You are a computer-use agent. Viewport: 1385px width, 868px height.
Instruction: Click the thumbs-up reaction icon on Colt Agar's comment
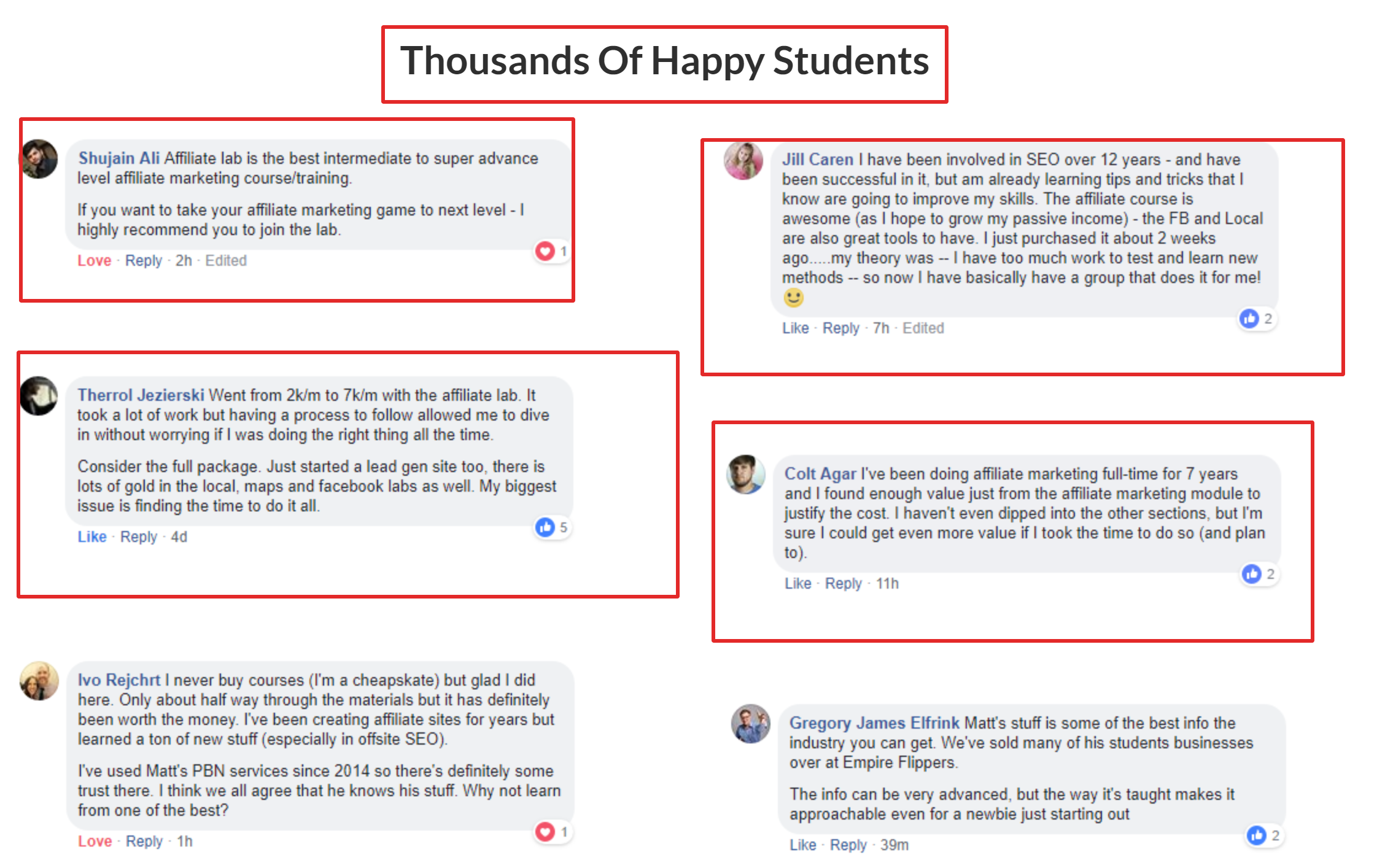tap(1251, 574)
